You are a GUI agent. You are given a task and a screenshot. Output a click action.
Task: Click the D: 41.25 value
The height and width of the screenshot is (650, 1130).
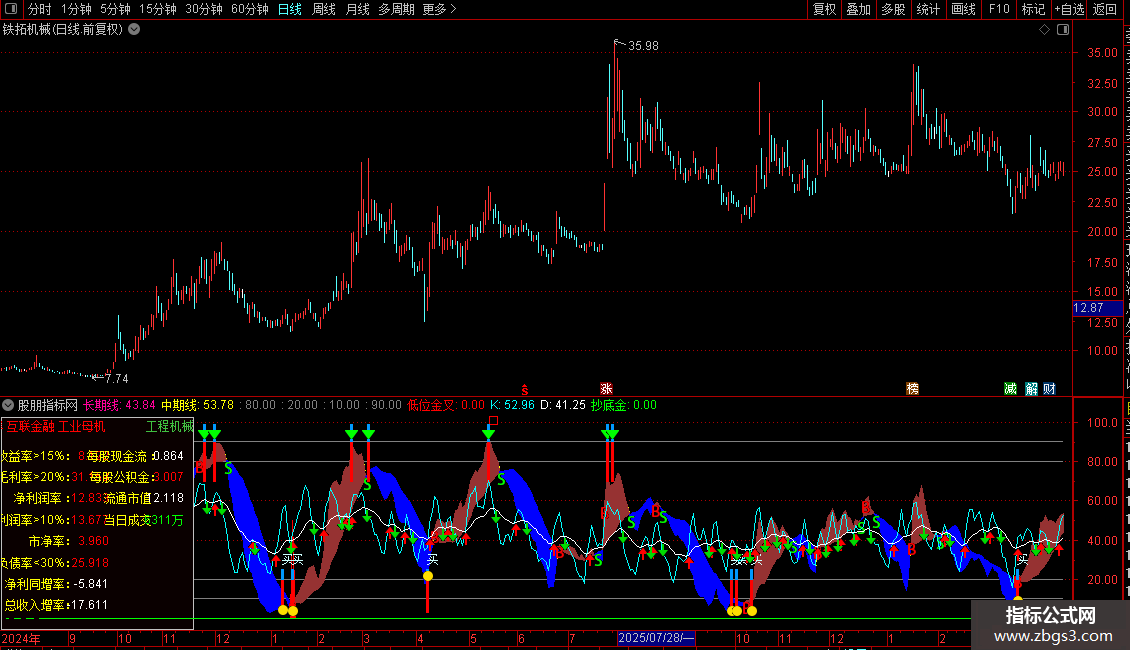tap(563, 405)
